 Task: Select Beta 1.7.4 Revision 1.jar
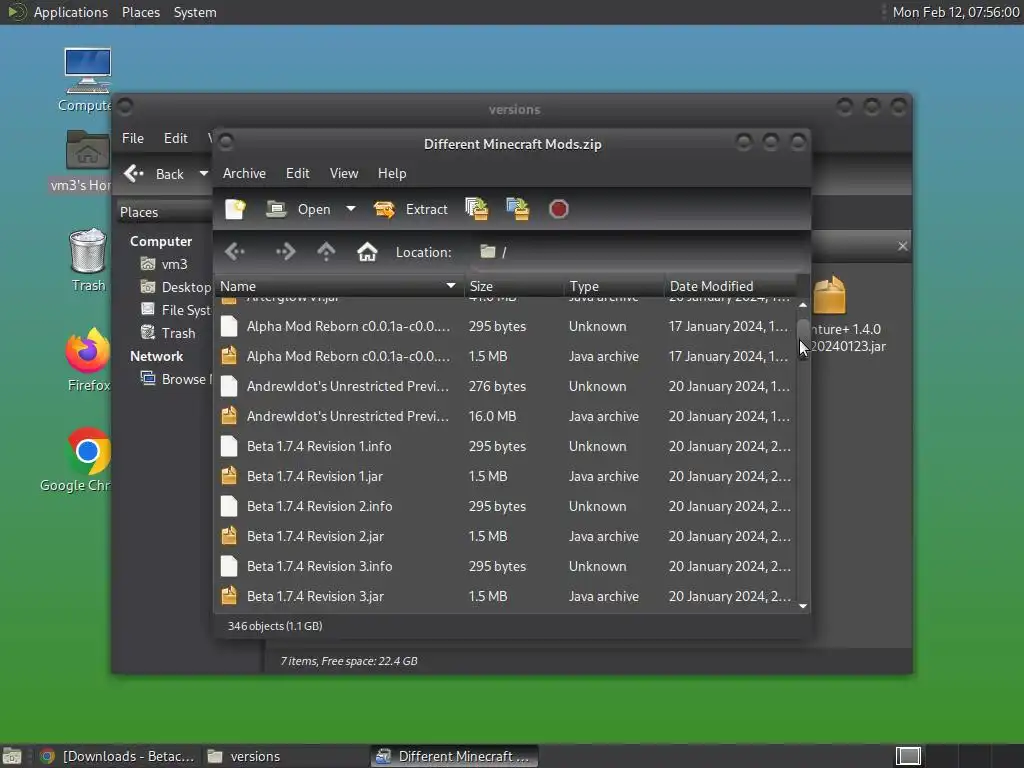pyautogui.click(x=505, y=476)
